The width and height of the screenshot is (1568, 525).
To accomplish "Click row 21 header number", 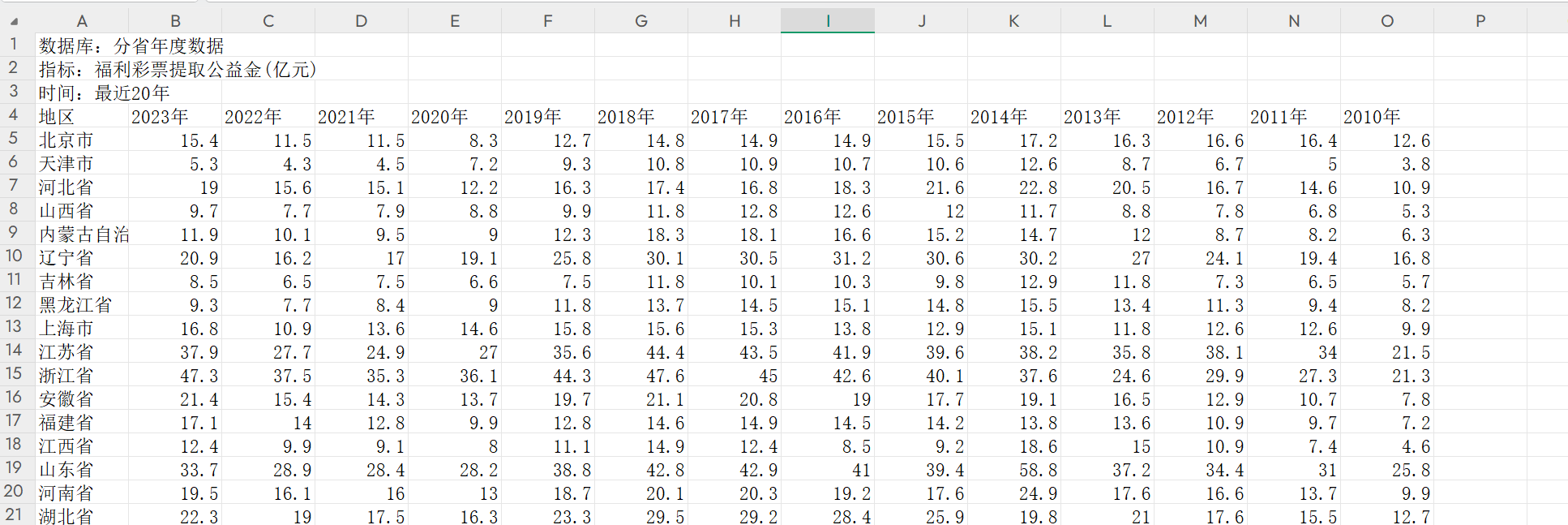I will 14,514.
